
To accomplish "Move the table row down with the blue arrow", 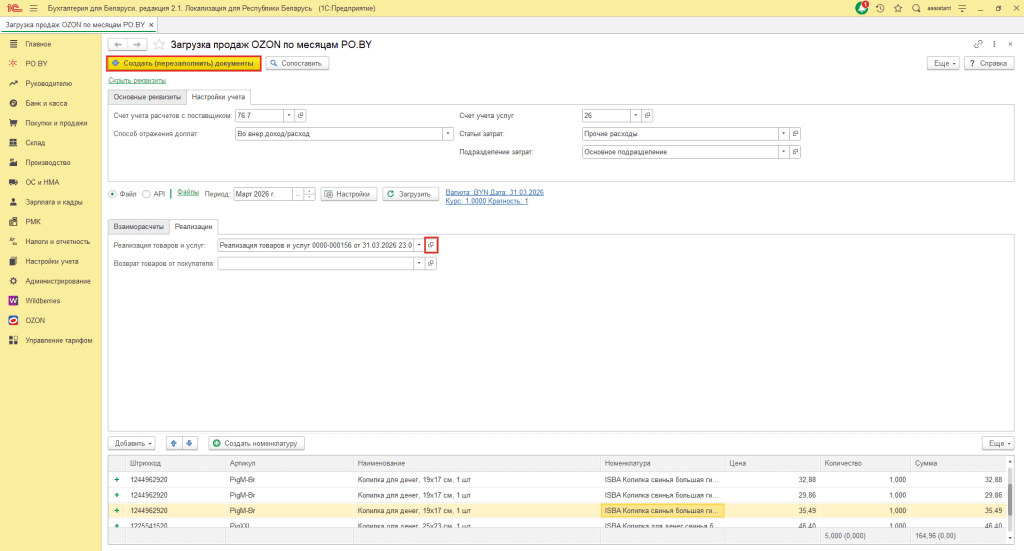I will (189, 443).
